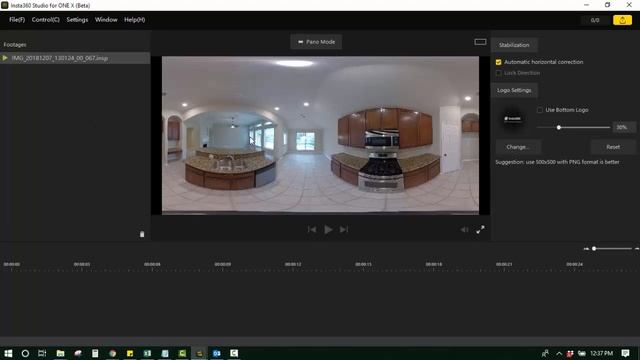This screenshot has width=640, height=360.
Task: Open Task View on taskbar
Action: coord(42,353)
